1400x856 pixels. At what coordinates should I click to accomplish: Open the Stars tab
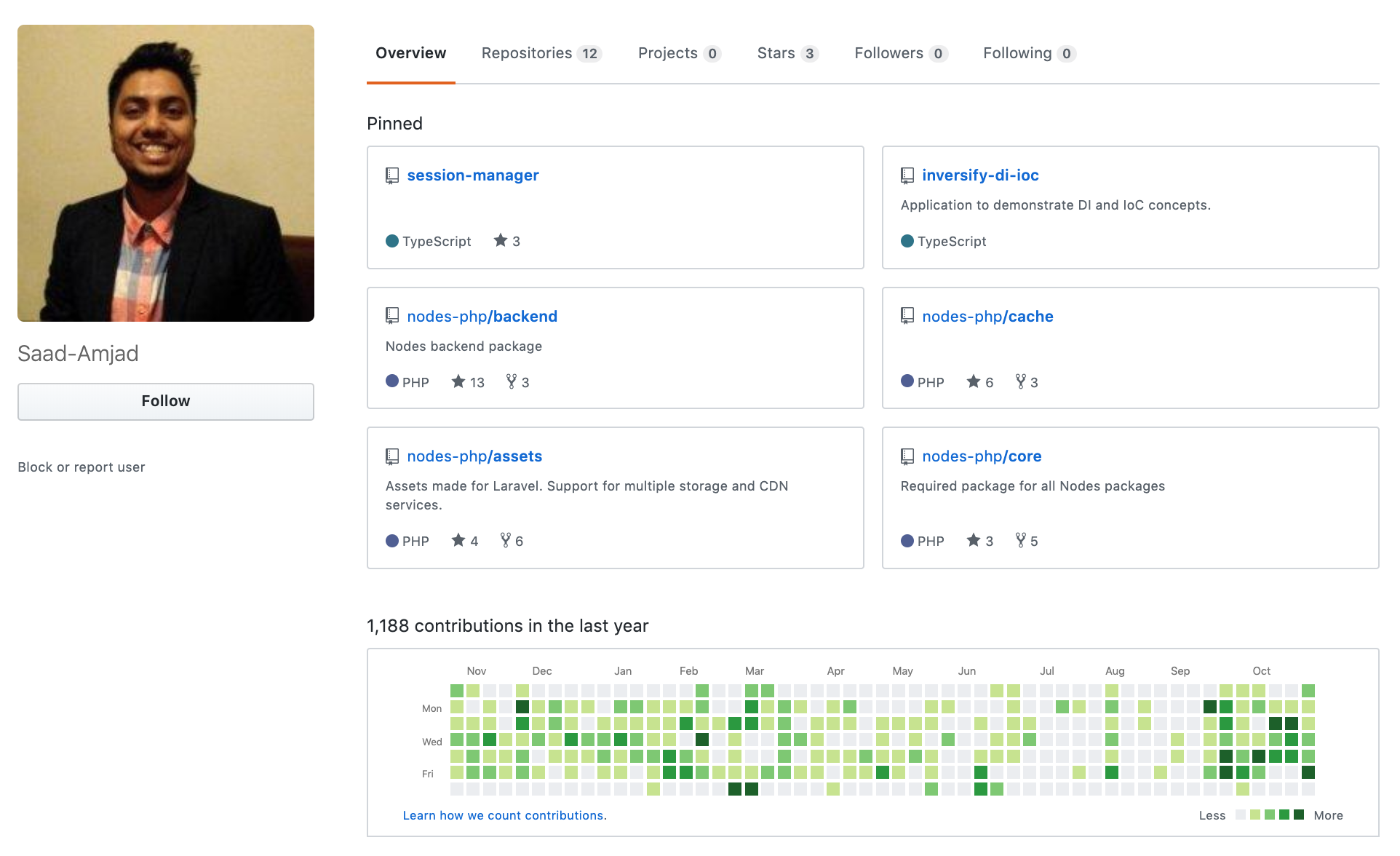787,53
